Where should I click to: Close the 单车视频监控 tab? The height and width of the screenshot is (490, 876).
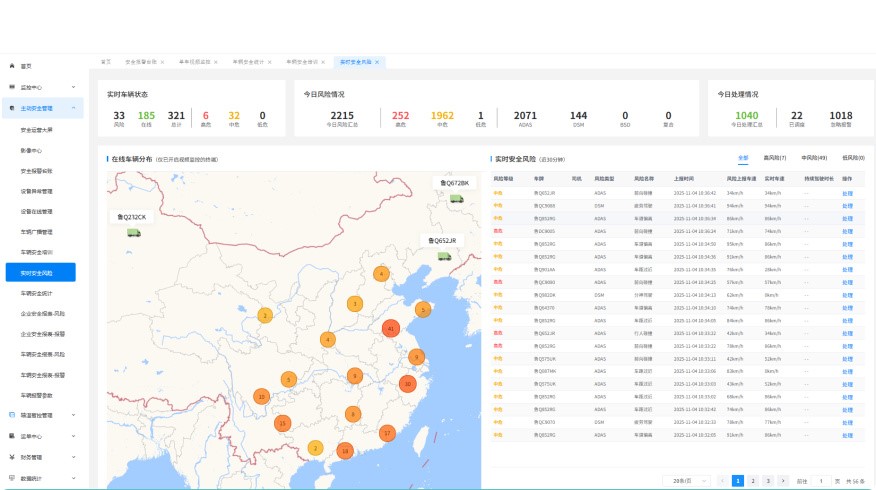pos(216,62)
